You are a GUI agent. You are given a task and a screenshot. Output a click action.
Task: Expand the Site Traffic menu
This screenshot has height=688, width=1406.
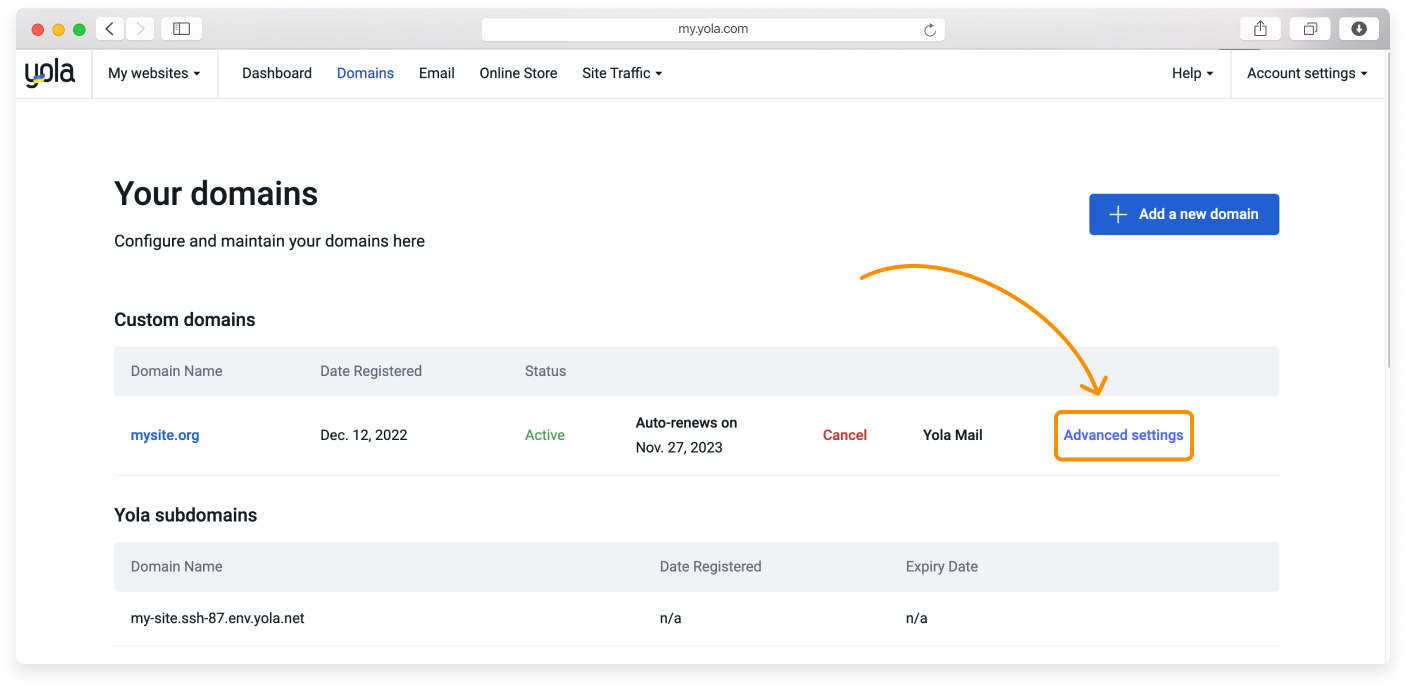[x=621, y=72]
